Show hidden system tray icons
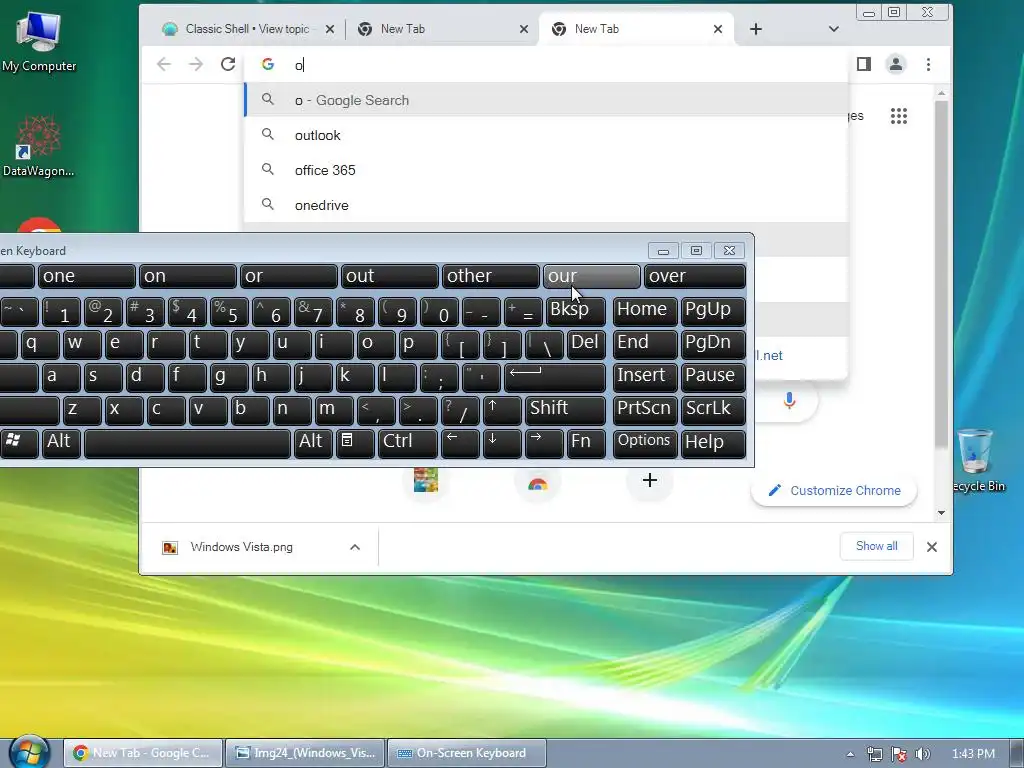The height and width of the screenshot is (768, 1024). pos(850,754)
